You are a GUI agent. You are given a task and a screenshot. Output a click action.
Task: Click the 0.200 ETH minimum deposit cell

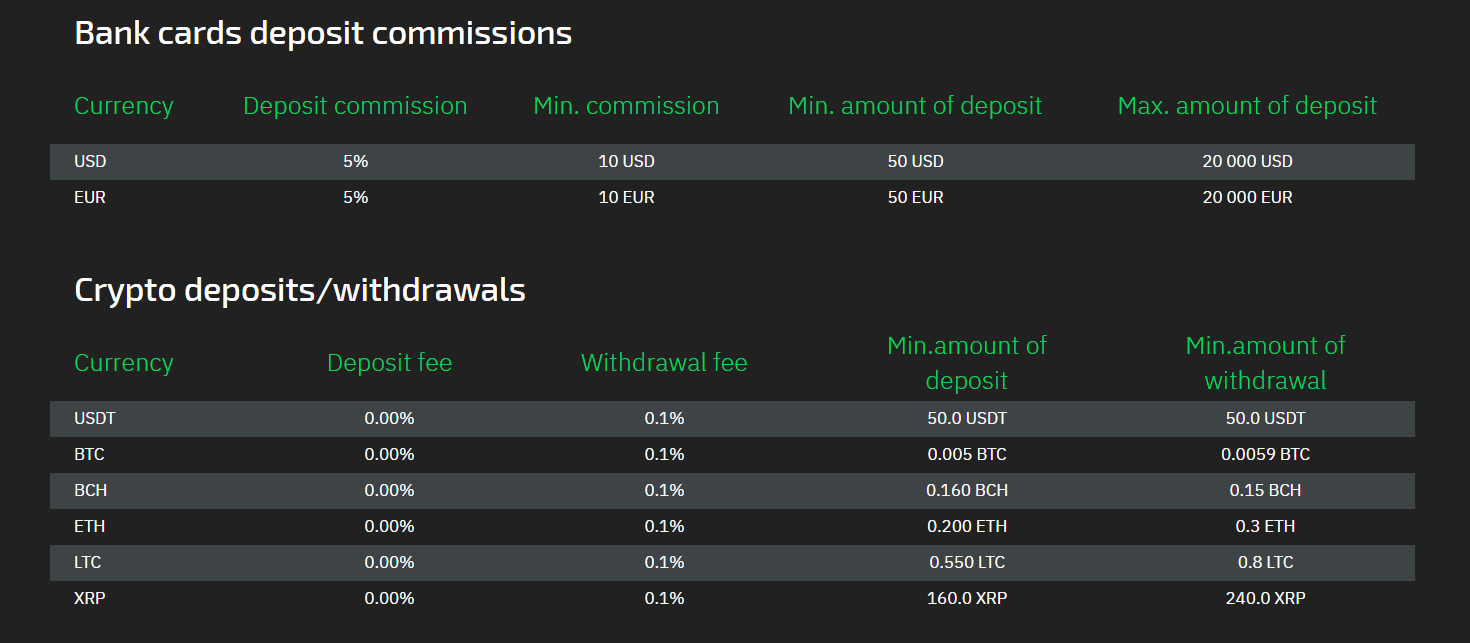pos(967,527)
